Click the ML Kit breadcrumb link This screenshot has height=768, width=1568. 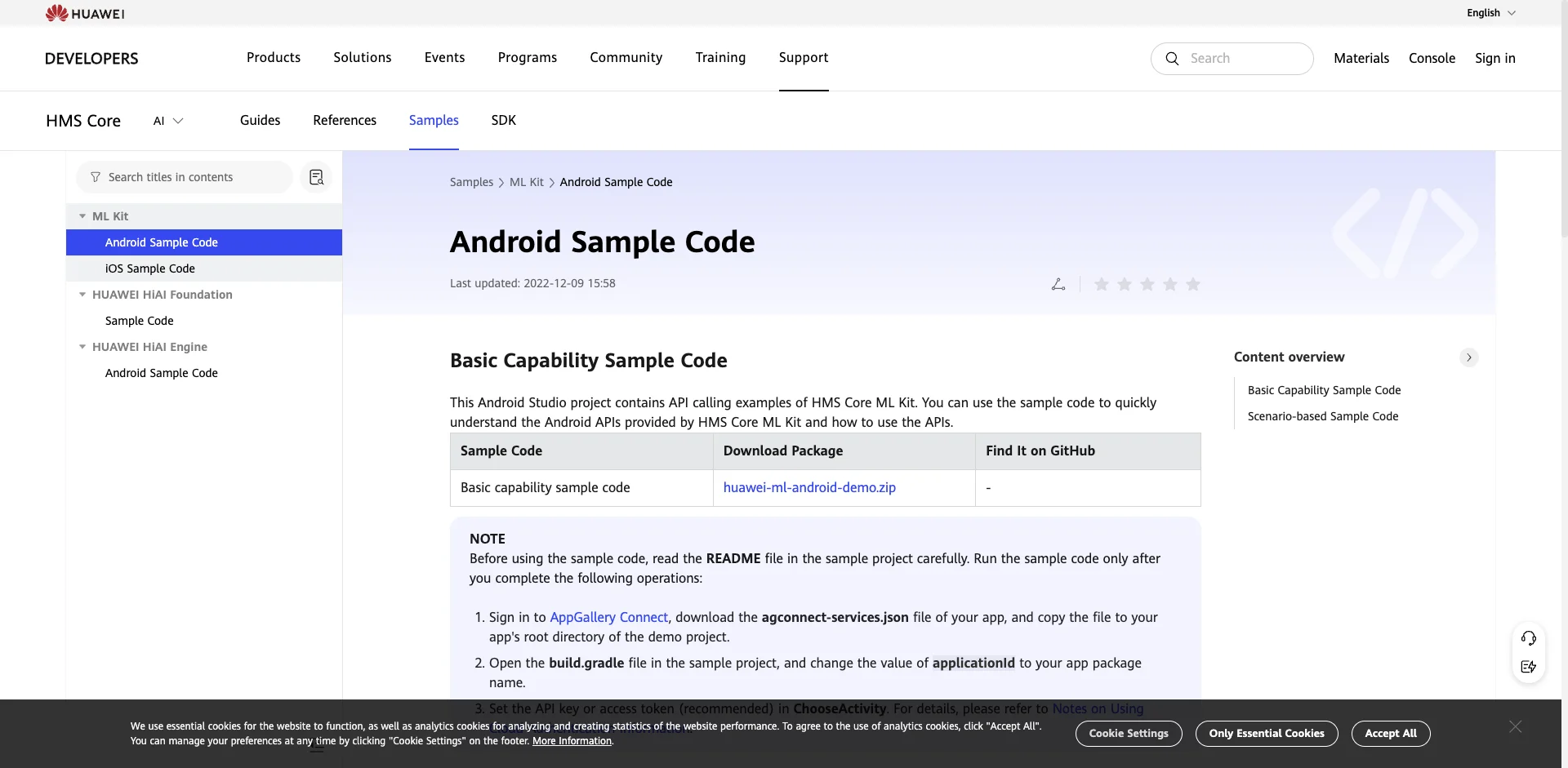click(527, 182)
